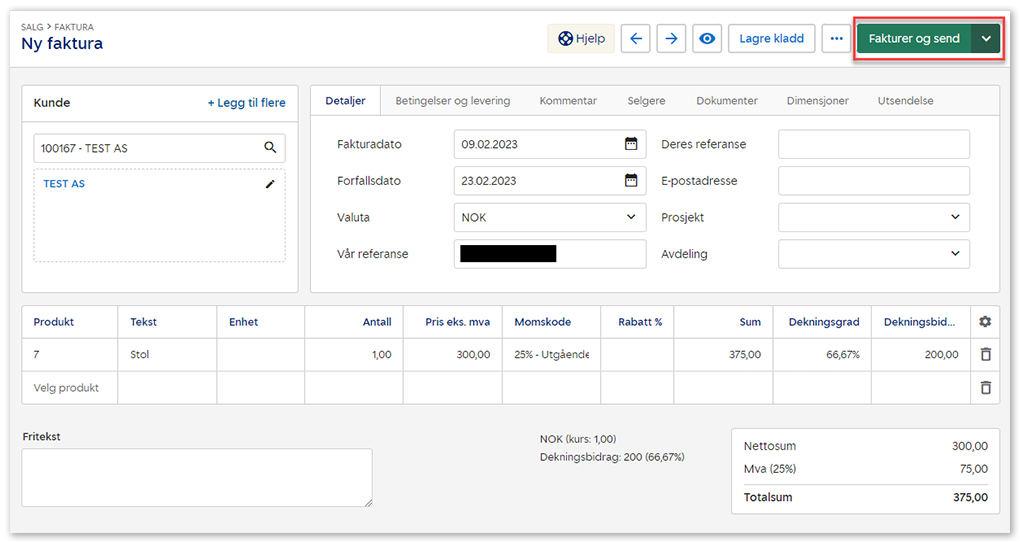Click the next invoice right arrow button

tap(672, 39)
